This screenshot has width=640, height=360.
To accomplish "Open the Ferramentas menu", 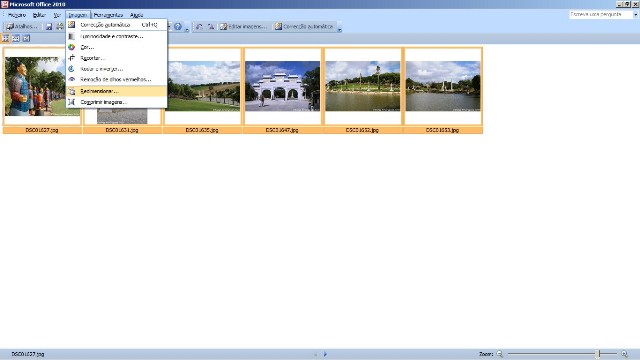I will 108,15.
